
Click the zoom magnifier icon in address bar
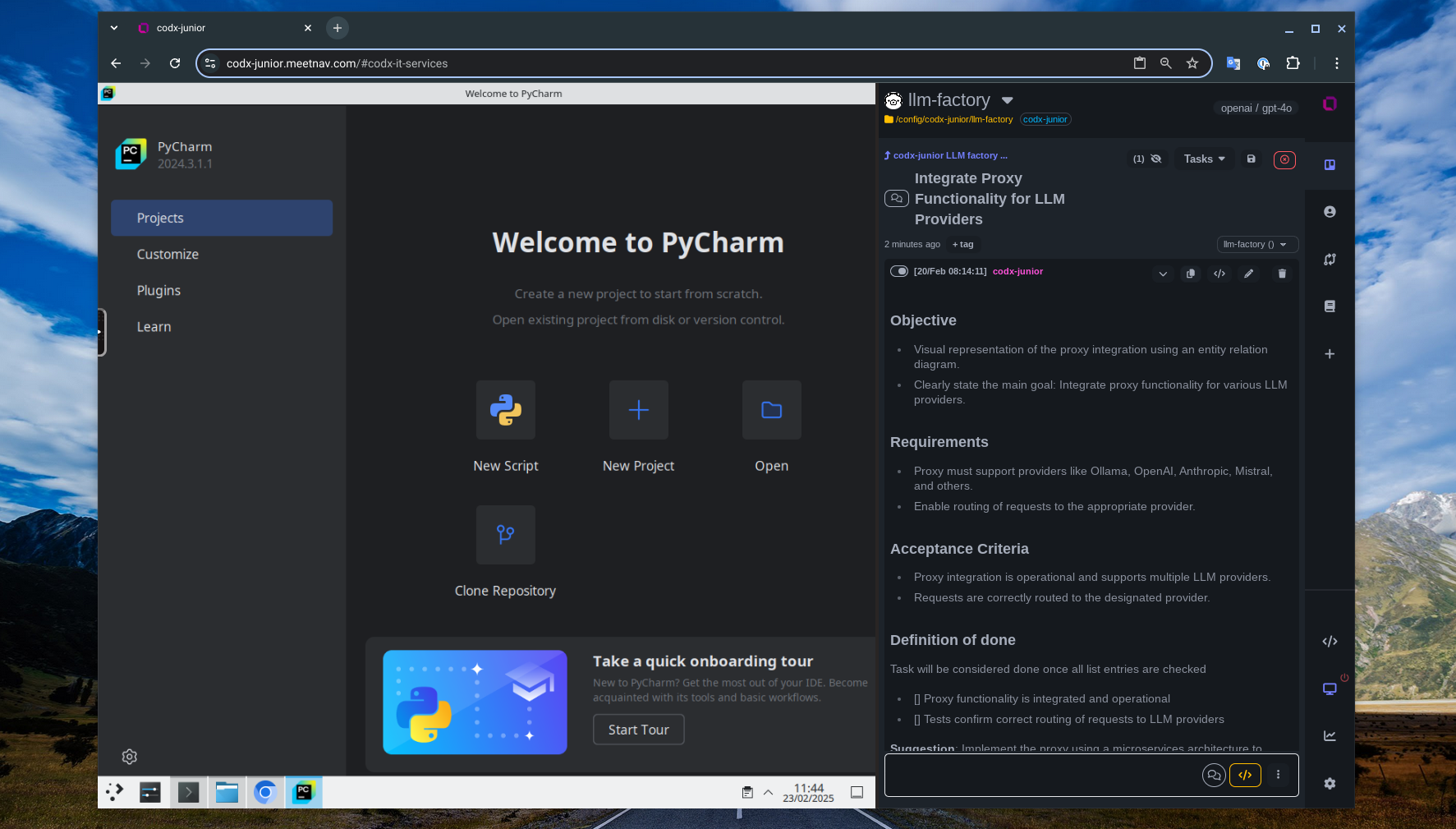click(x=1165, y=63)
